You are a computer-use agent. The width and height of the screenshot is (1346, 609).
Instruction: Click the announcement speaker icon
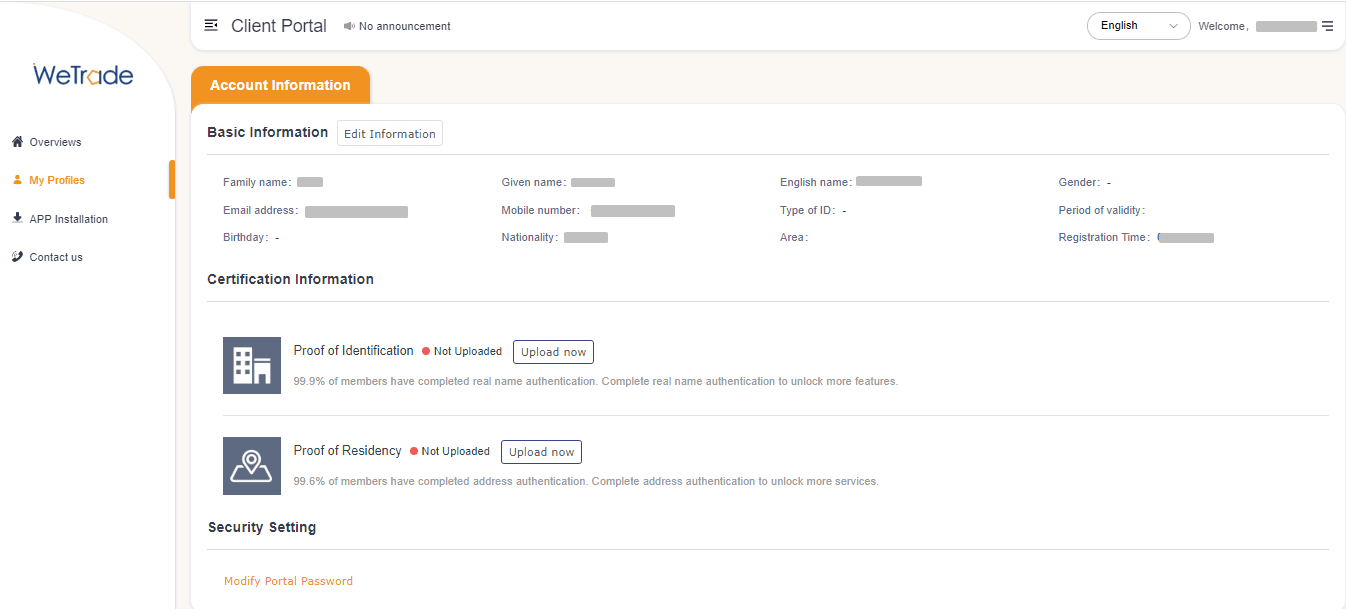tap(349, 26)
